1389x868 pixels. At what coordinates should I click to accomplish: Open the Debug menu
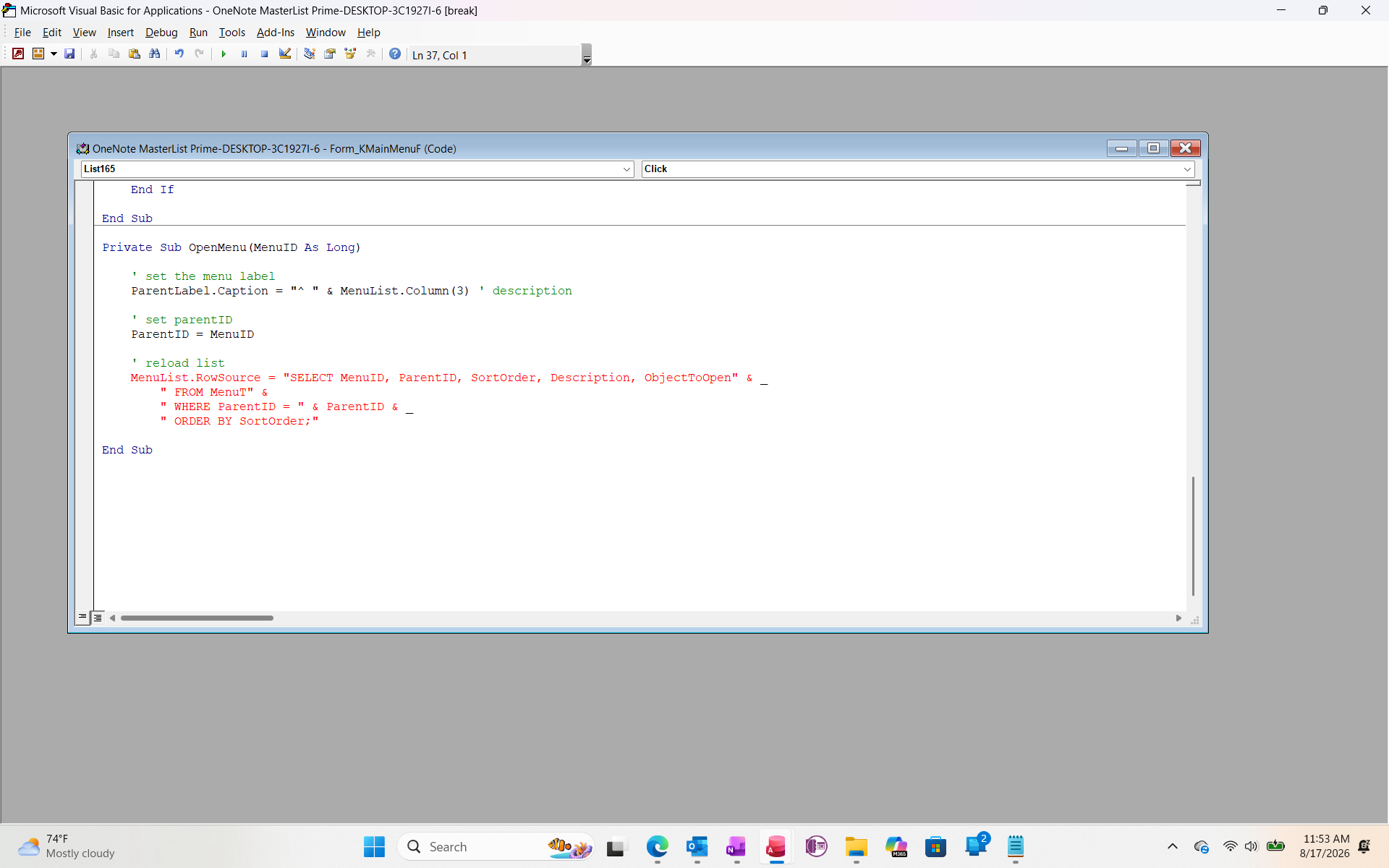tap(161, 33)
